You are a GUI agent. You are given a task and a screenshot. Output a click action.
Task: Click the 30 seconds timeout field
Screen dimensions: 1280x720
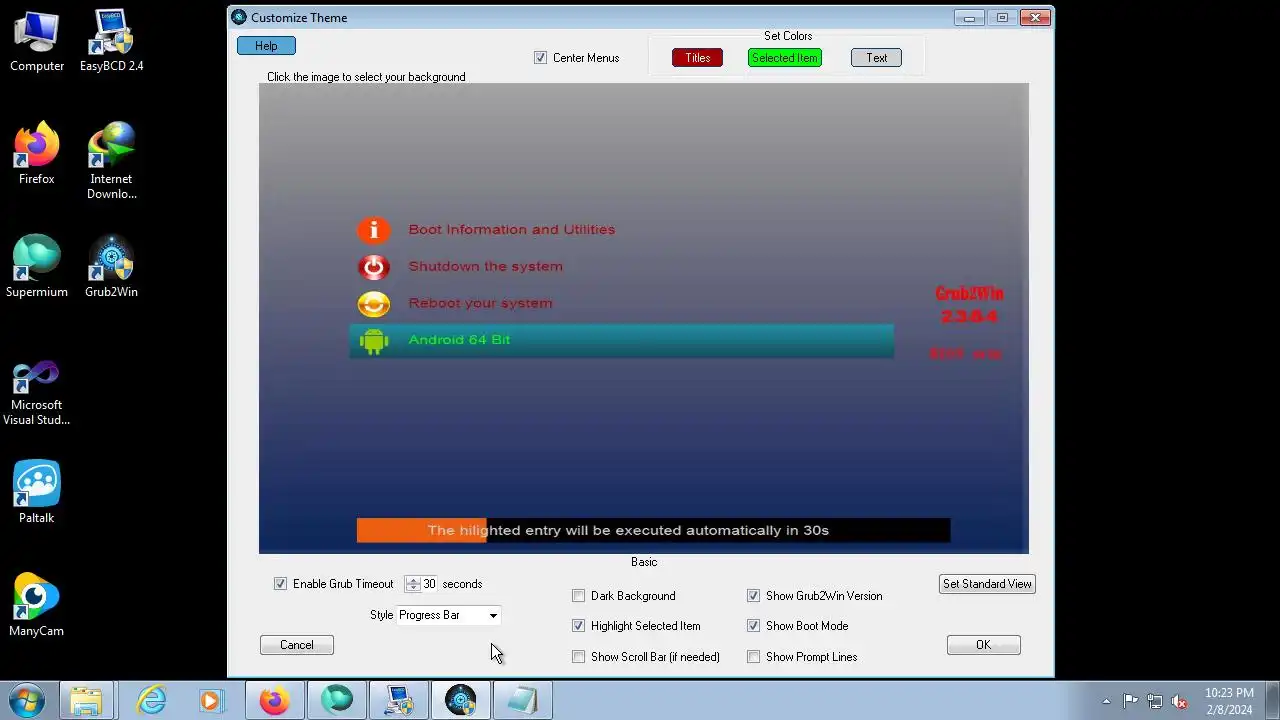point(429,584)
